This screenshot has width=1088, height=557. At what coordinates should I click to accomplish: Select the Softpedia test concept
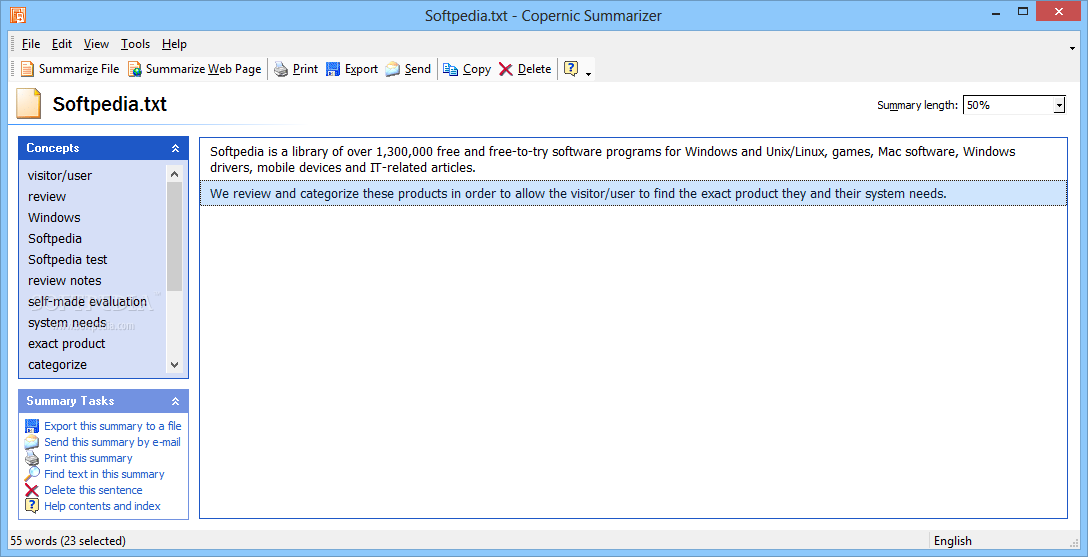coord(67,259)
